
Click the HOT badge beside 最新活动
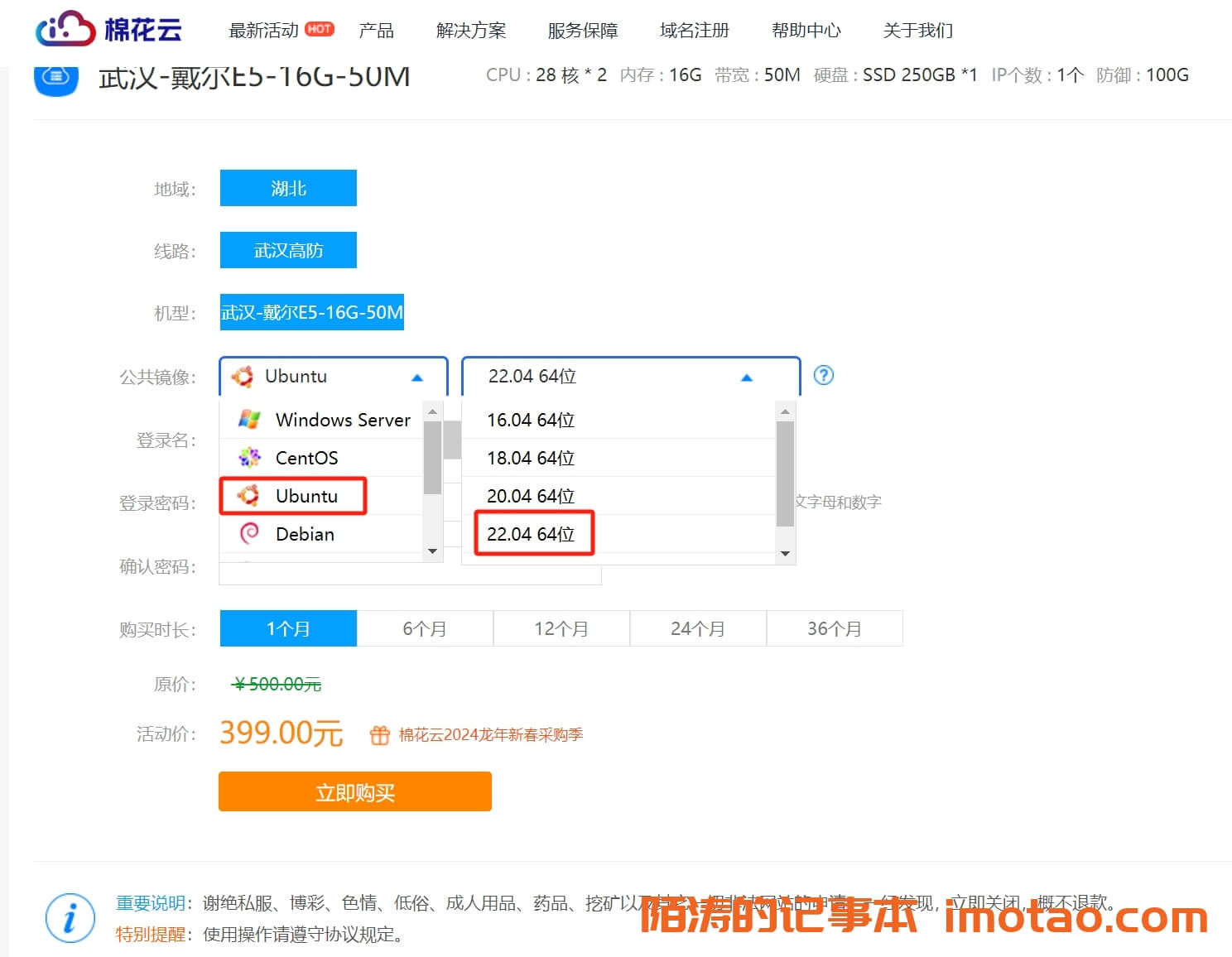click(320, 29)
